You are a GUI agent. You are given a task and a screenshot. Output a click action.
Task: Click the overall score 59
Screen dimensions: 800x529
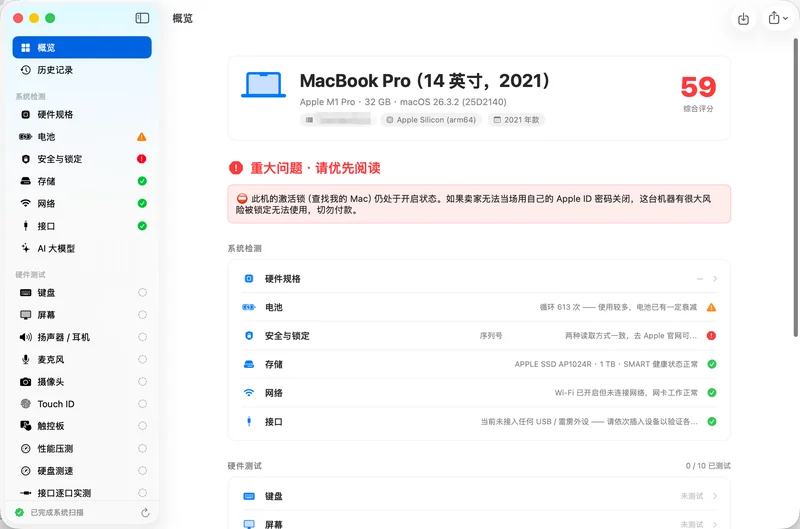[x=698, y=87]
